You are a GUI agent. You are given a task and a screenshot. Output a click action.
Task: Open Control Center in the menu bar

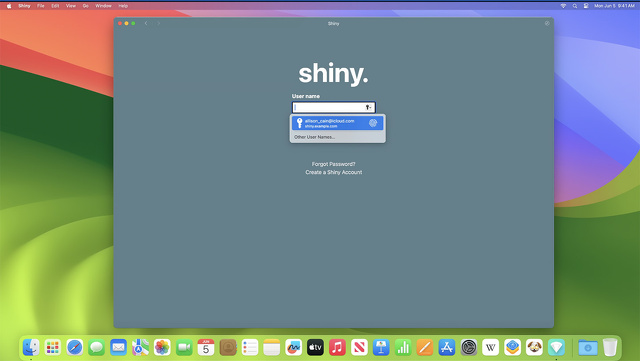click(586, 6)
